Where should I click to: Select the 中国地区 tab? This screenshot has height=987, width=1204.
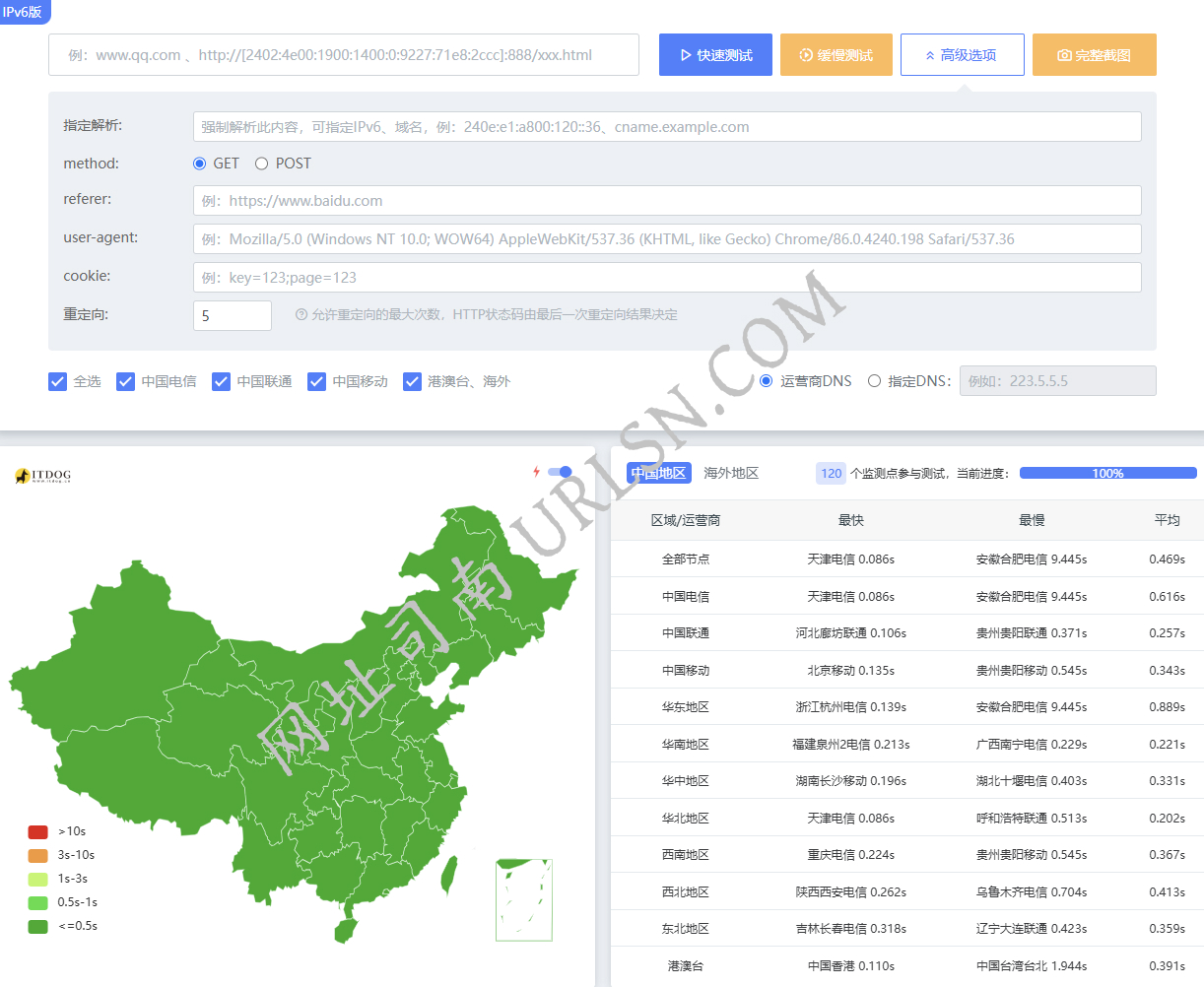[x=658, y=473]
